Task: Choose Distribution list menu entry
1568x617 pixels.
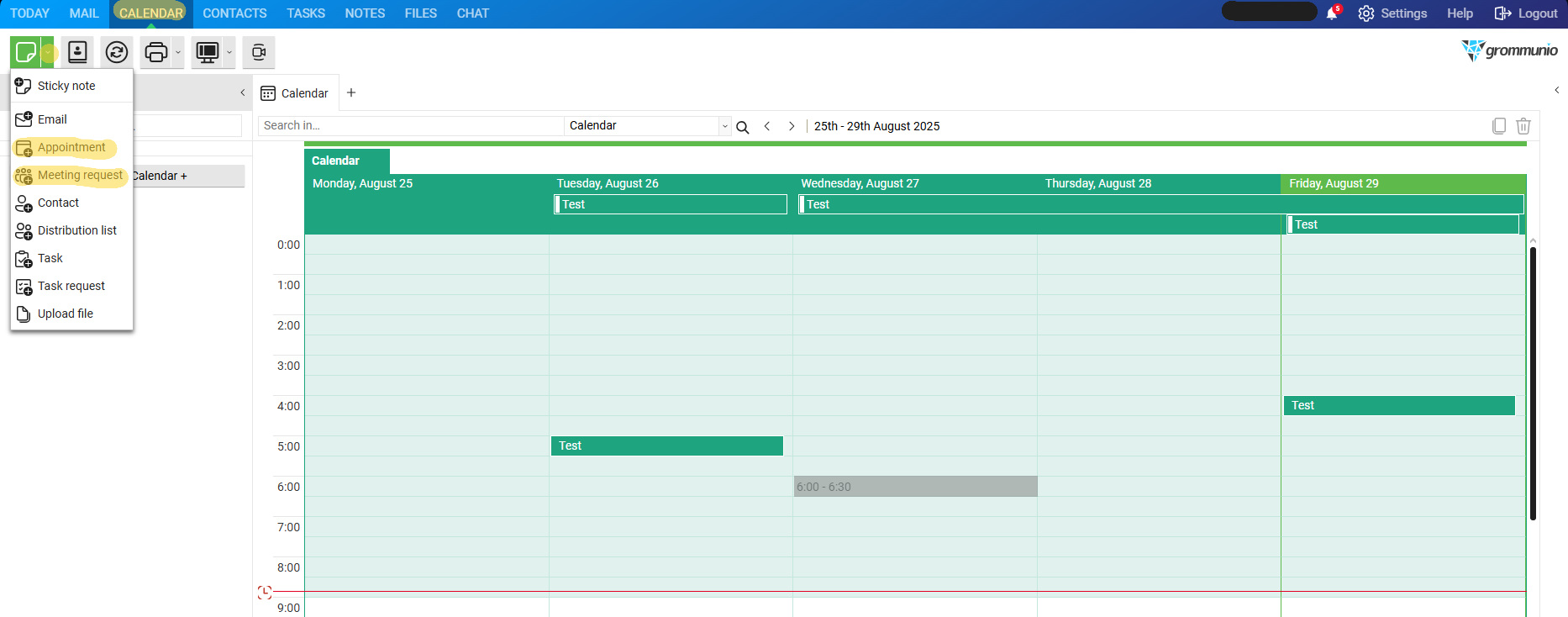Action: tap(71, 230)
